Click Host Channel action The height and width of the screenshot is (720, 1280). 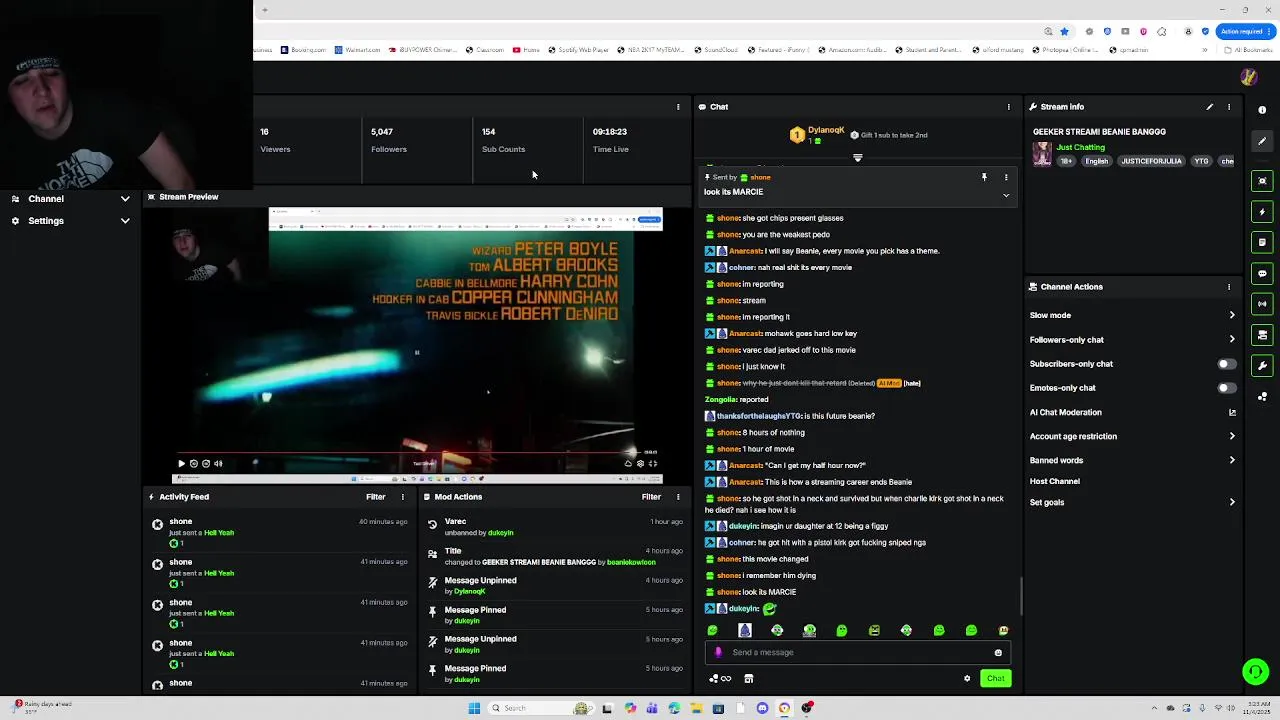1055,481
